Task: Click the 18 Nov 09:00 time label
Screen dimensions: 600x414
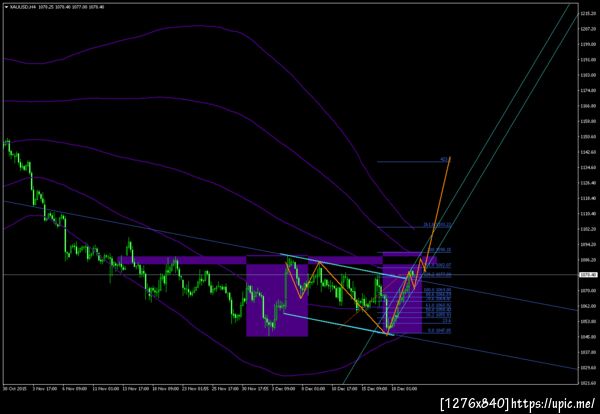Action: click(x=166, y=389)
